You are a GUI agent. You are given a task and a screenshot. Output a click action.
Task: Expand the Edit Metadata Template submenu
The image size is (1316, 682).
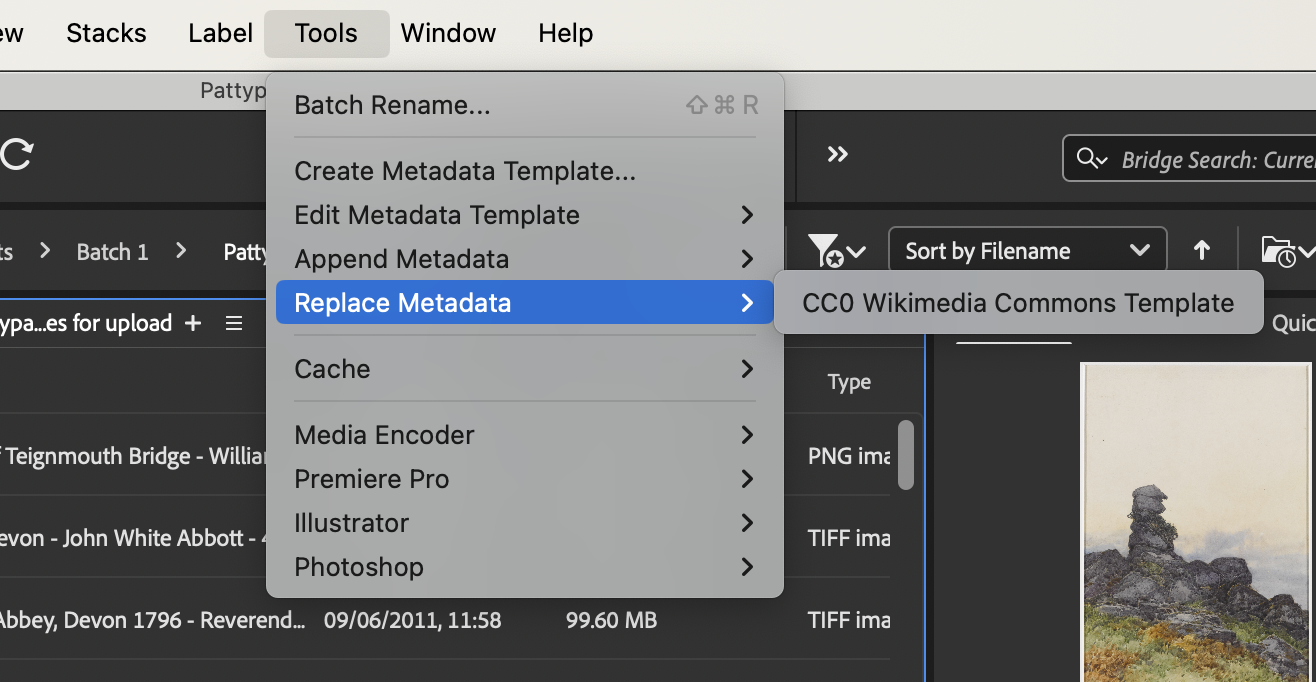pyautogui.click(x=525, y=215)
